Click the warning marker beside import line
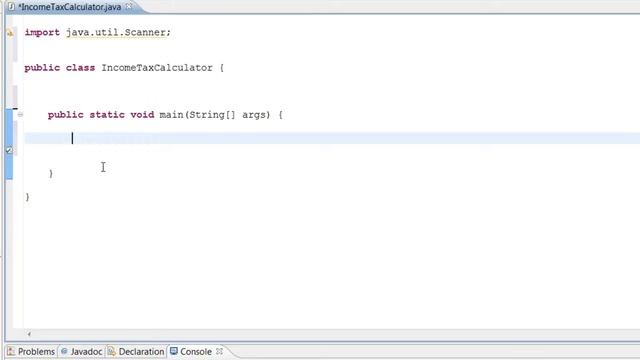This screenshot has height=360, width=640. point(10,33)
